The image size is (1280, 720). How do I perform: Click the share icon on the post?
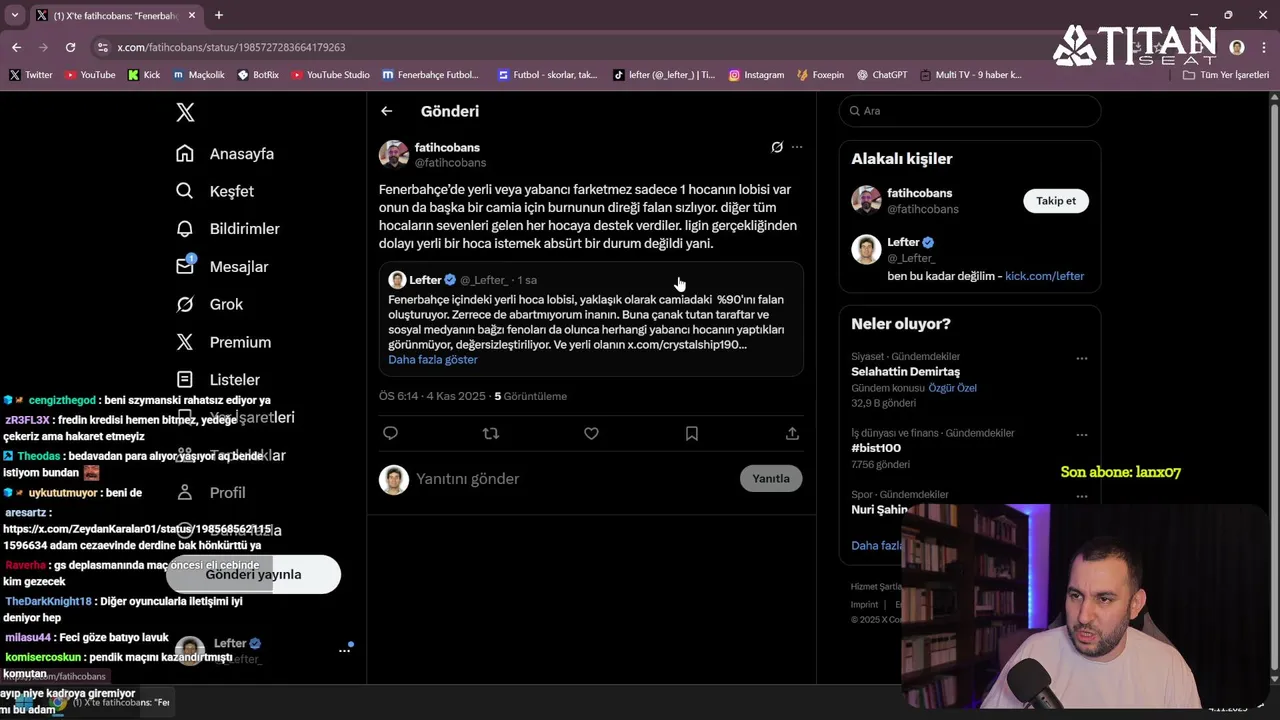(792, 433)
